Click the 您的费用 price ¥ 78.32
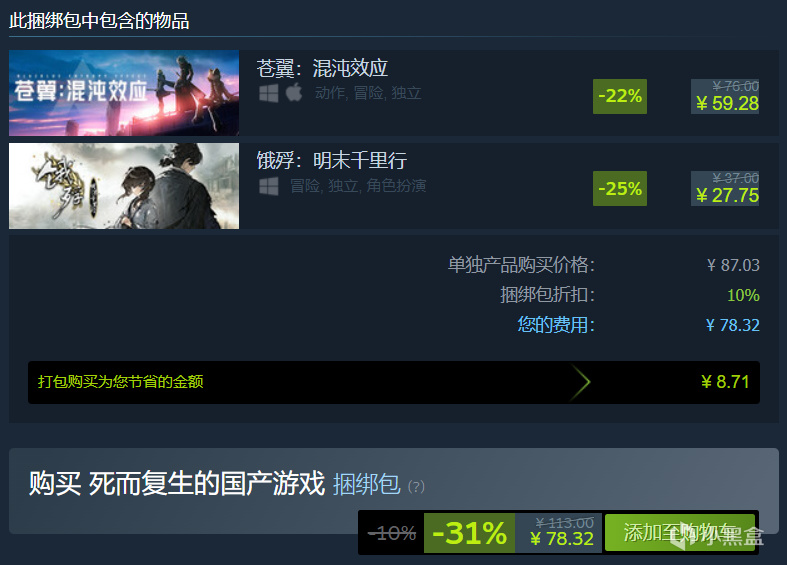Viewport: 787px width, 565px height. pos(733,325)
